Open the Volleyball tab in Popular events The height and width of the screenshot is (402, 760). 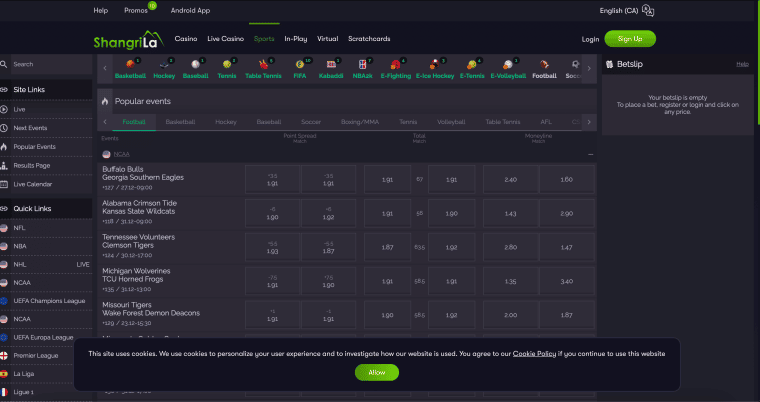point(451,122)
